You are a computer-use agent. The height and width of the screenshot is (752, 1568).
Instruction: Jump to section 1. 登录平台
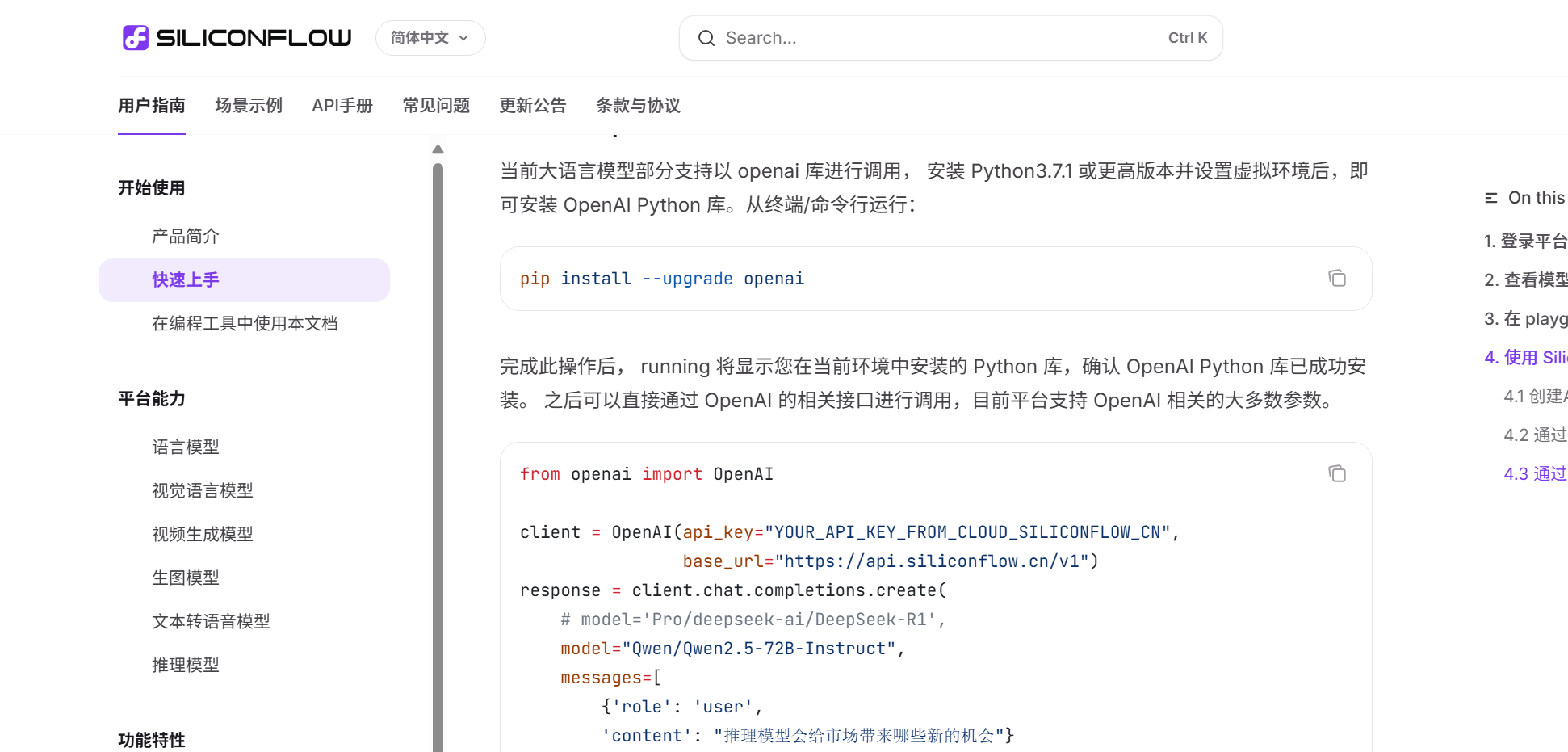click(x=1526, y=241)
